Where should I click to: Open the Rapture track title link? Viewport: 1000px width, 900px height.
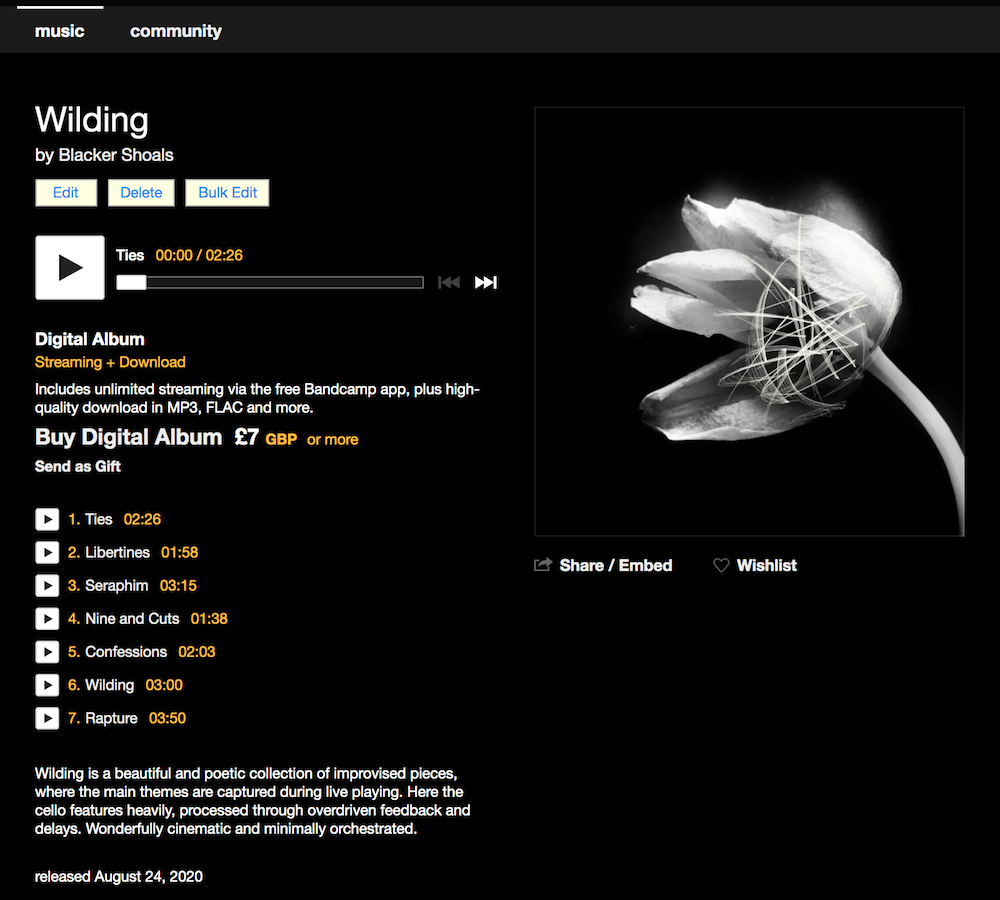coord(112,718)
